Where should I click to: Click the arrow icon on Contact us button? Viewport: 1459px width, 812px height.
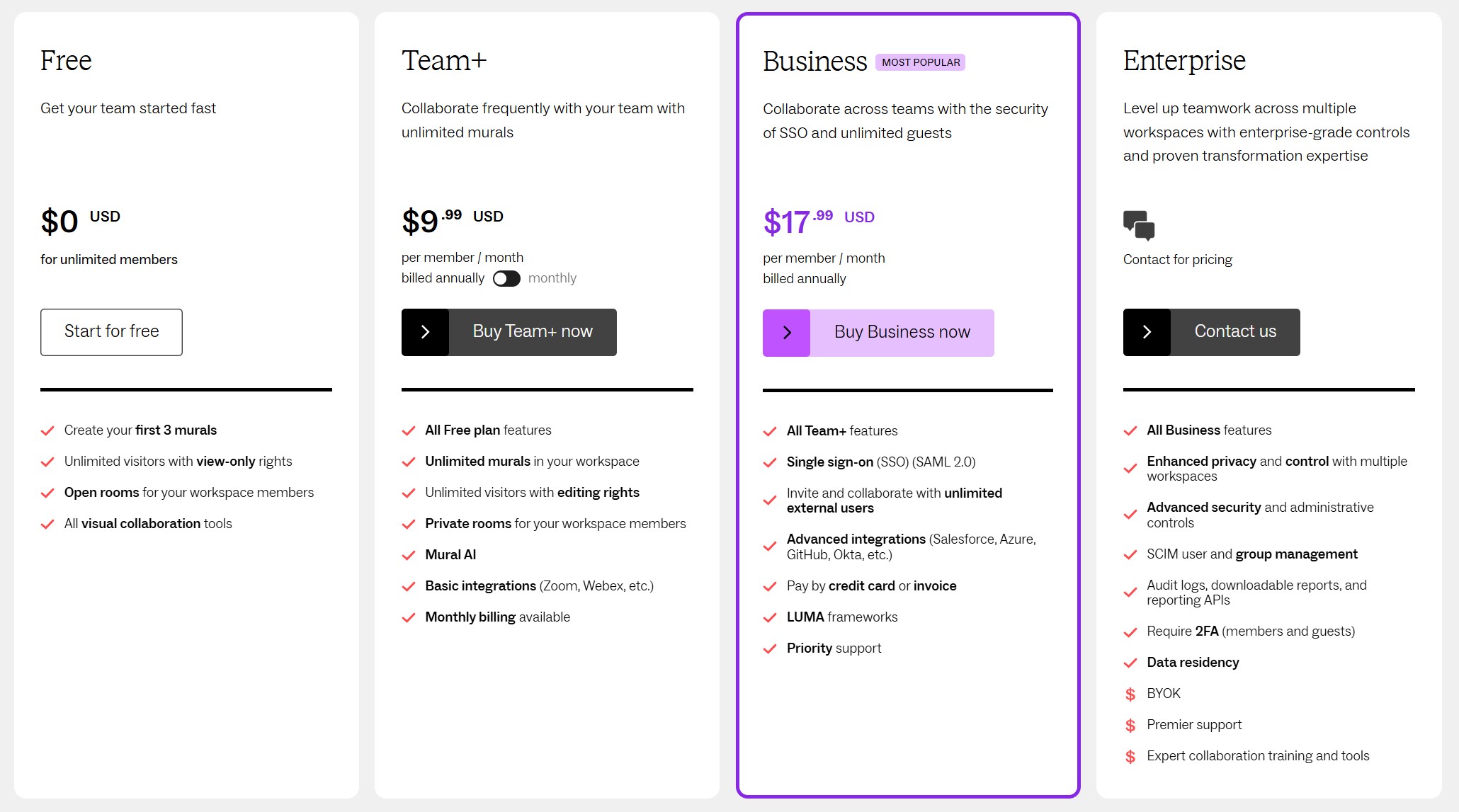tap(1147, 332)
